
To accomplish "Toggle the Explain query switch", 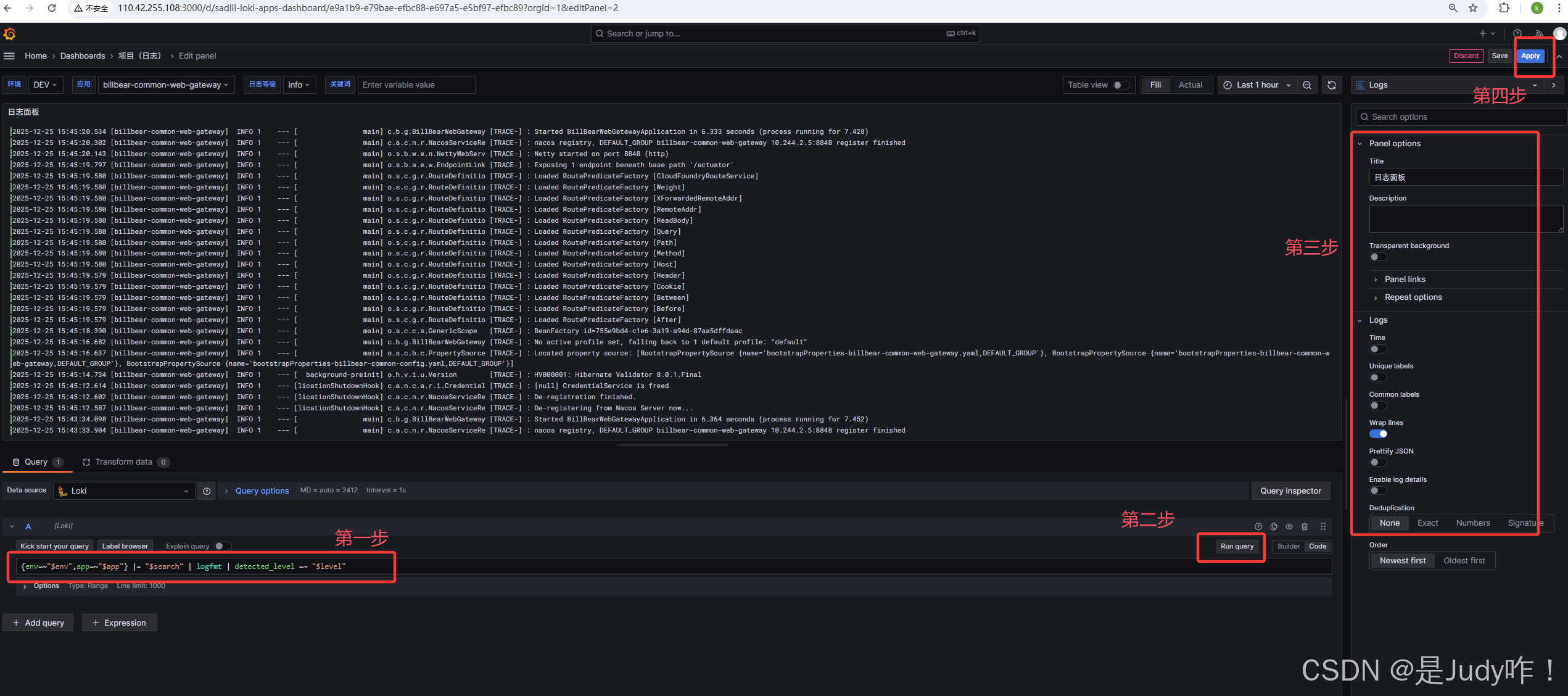I will click(x=223, y=546).
